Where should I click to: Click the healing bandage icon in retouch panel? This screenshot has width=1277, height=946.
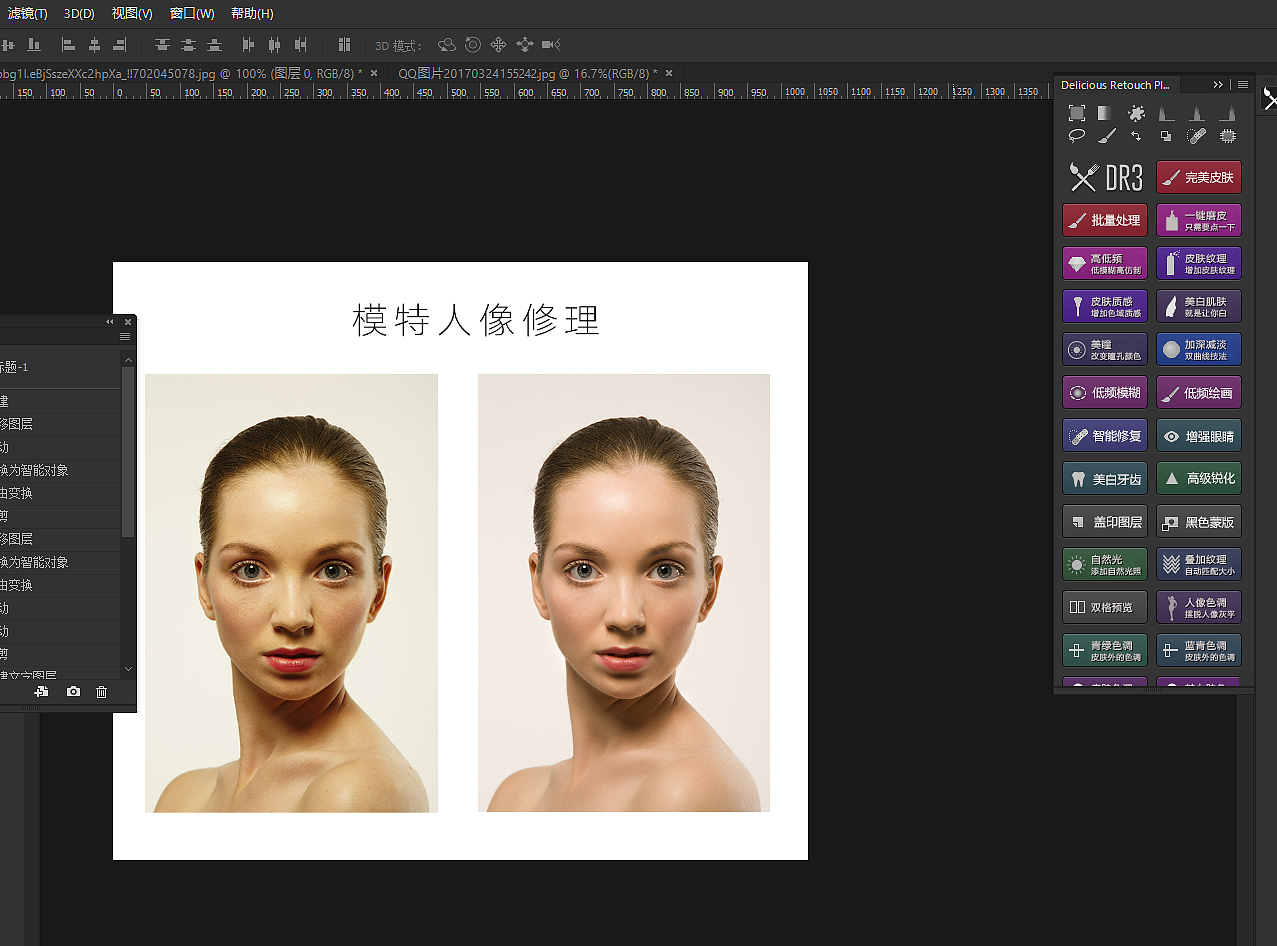coord(1196,136)
